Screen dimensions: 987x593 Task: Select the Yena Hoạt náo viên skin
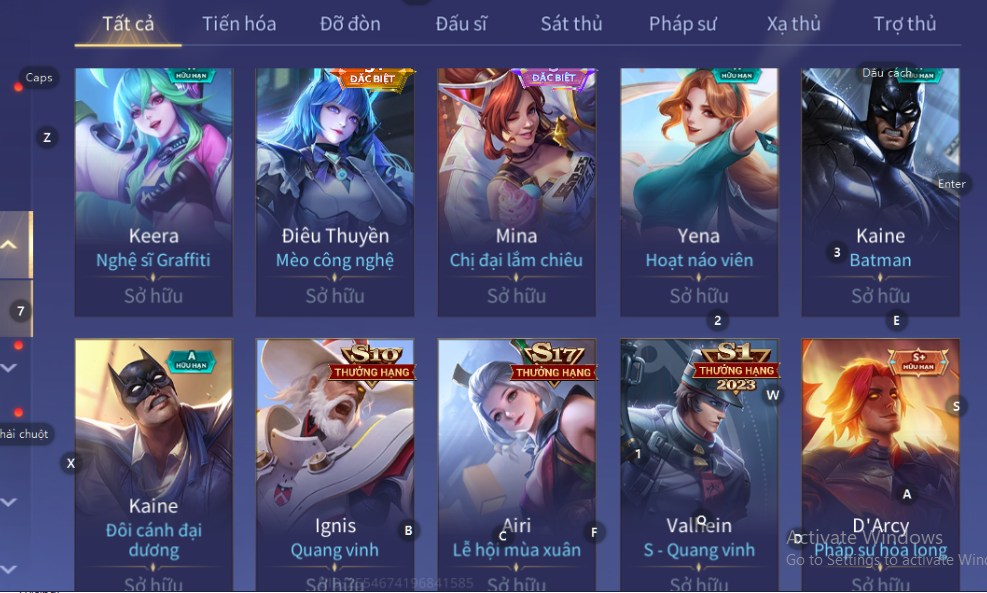699,192
